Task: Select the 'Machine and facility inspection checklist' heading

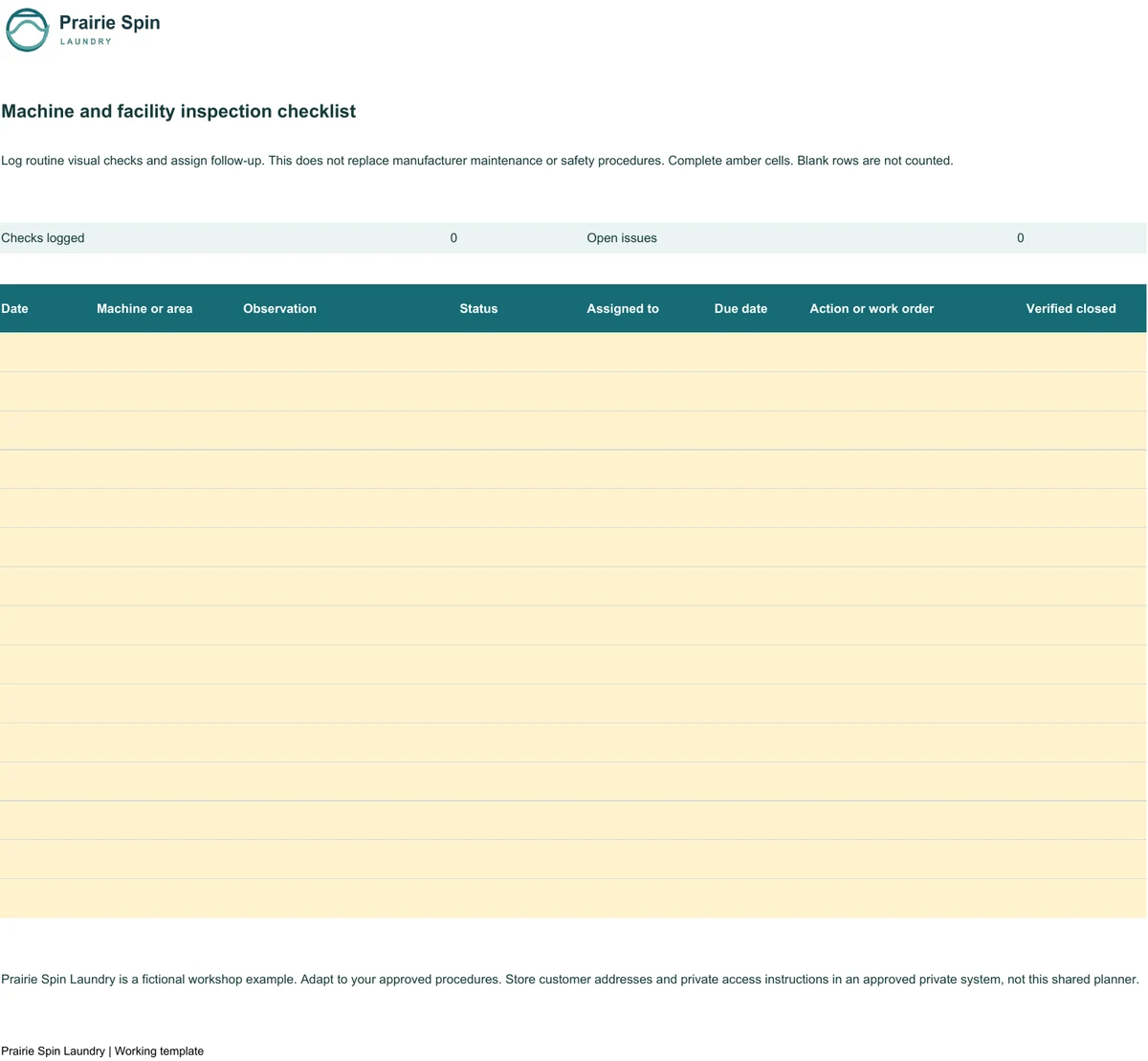Action: click(179, 111)
